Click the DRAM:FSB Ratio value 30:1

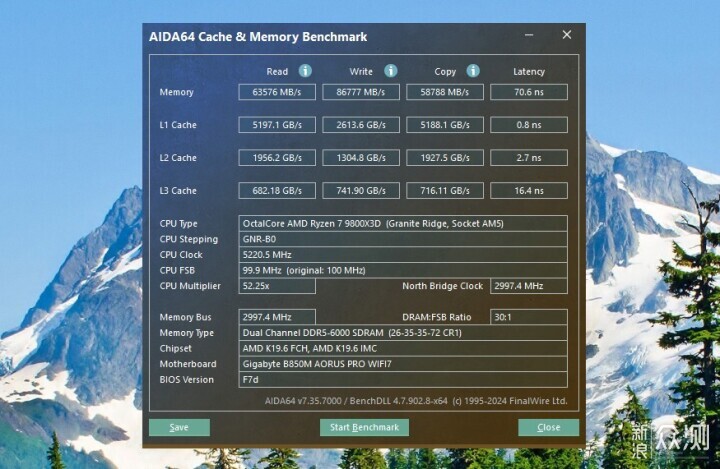[x=529, y=317]
